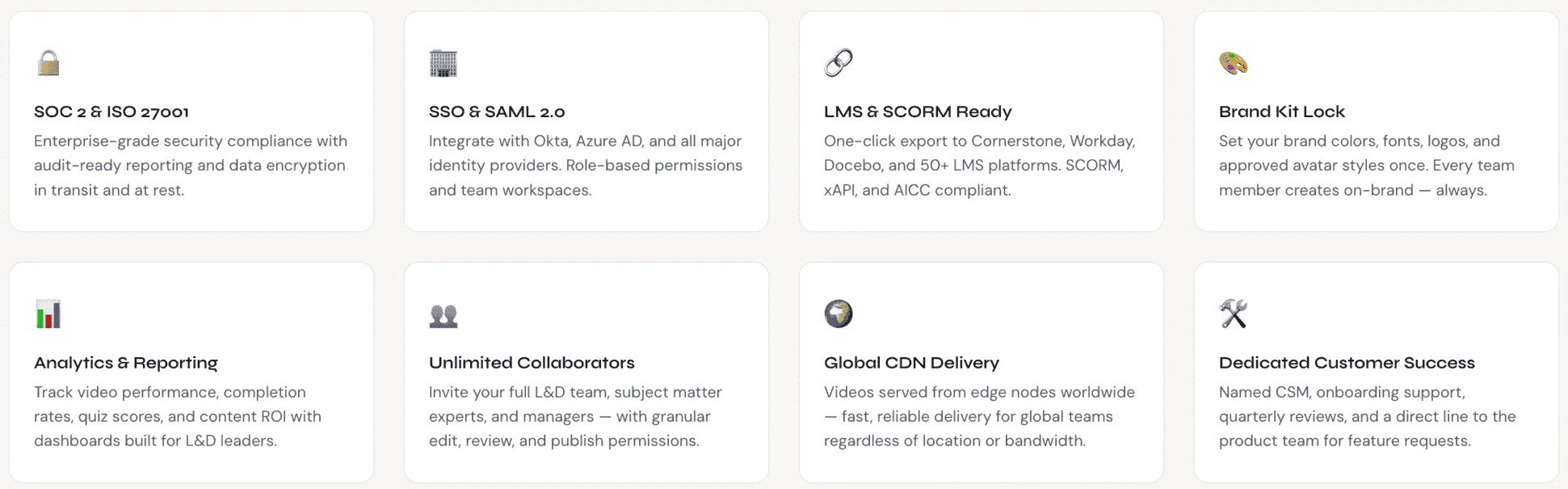The image size is (1568, 489).
Task: Select the Analytics & Reporting heading
Action: coord(126,363)
